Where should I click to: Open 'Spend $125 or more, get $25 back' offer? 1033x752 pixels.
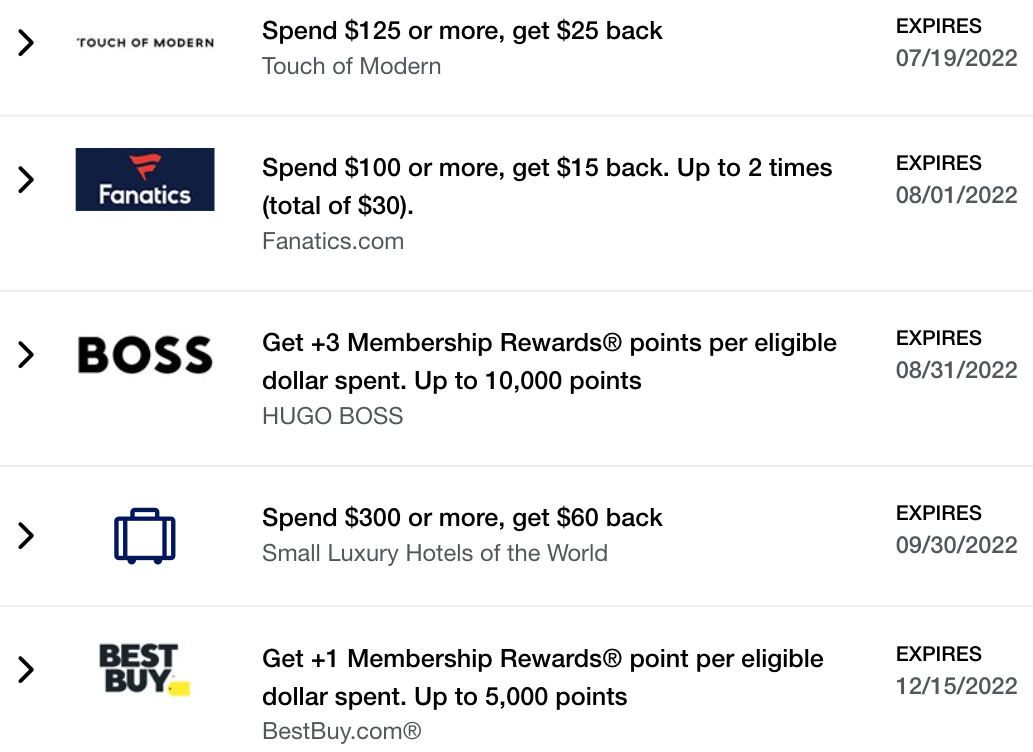pyautogui.click(x=462, y=31)
